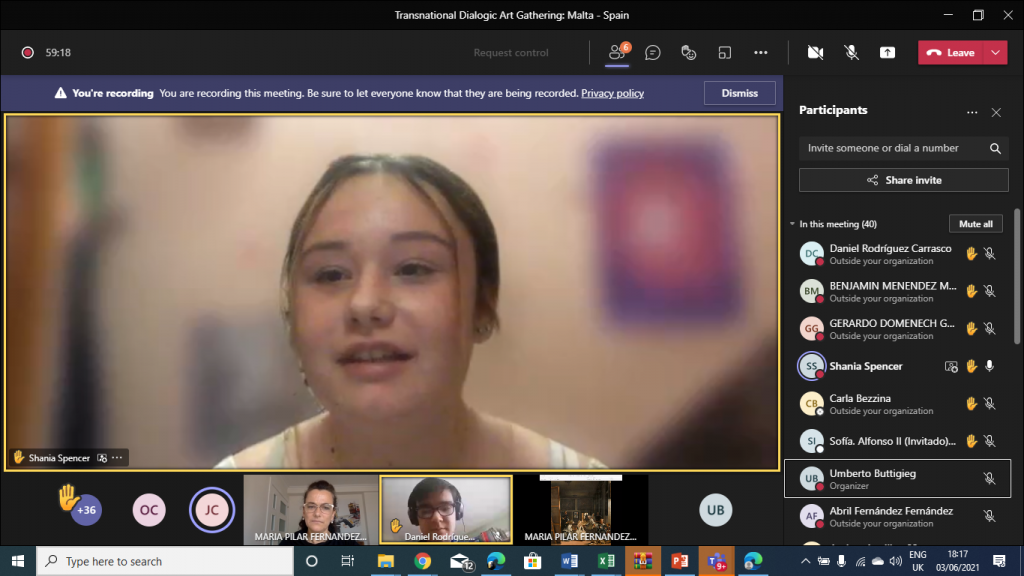Open the Privacy policy link
The image size is (1024, 576).
[x=612, y=93]
